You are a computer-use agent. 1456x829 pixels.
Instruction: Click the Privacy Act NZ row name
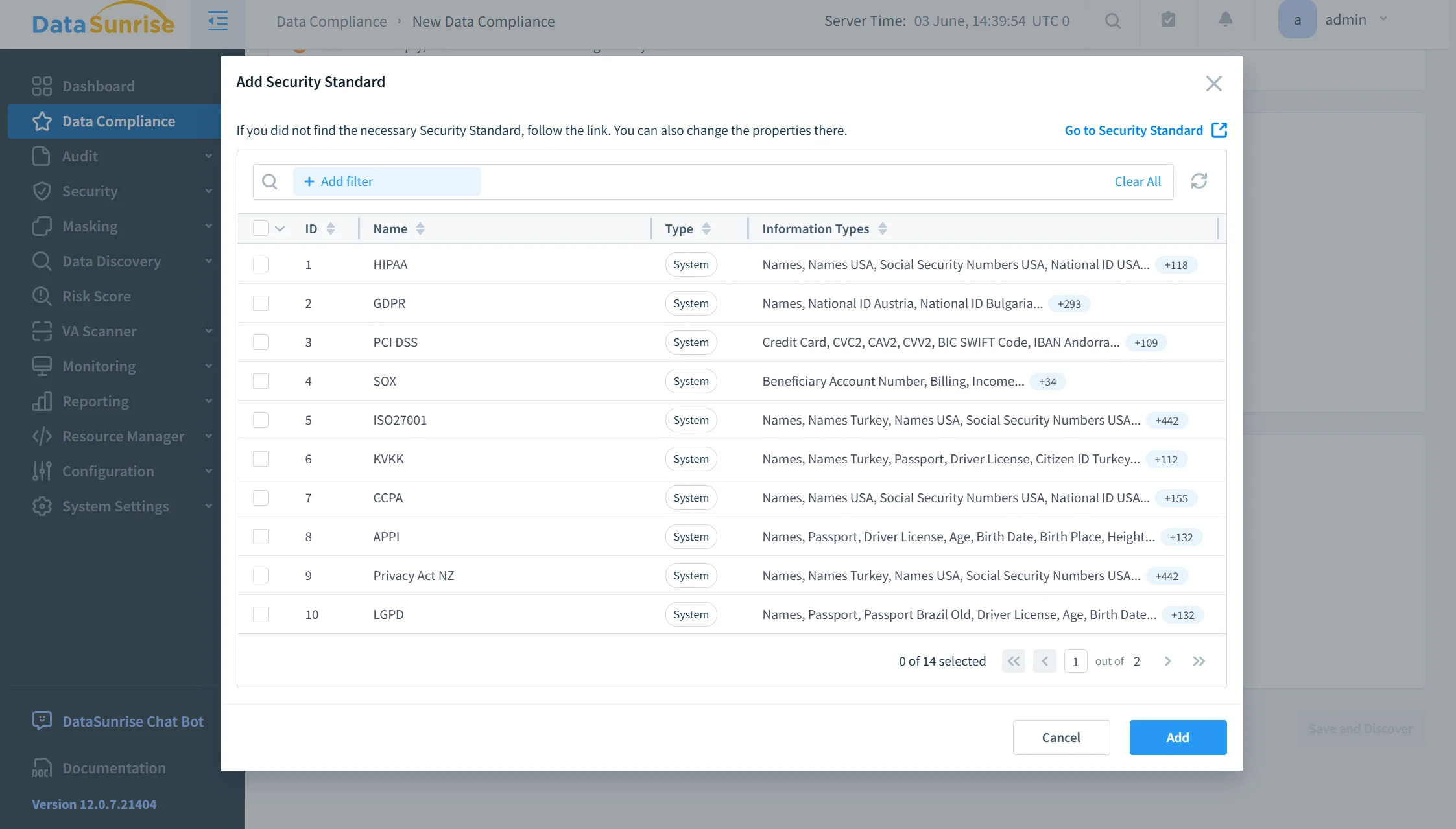point(414,576)
